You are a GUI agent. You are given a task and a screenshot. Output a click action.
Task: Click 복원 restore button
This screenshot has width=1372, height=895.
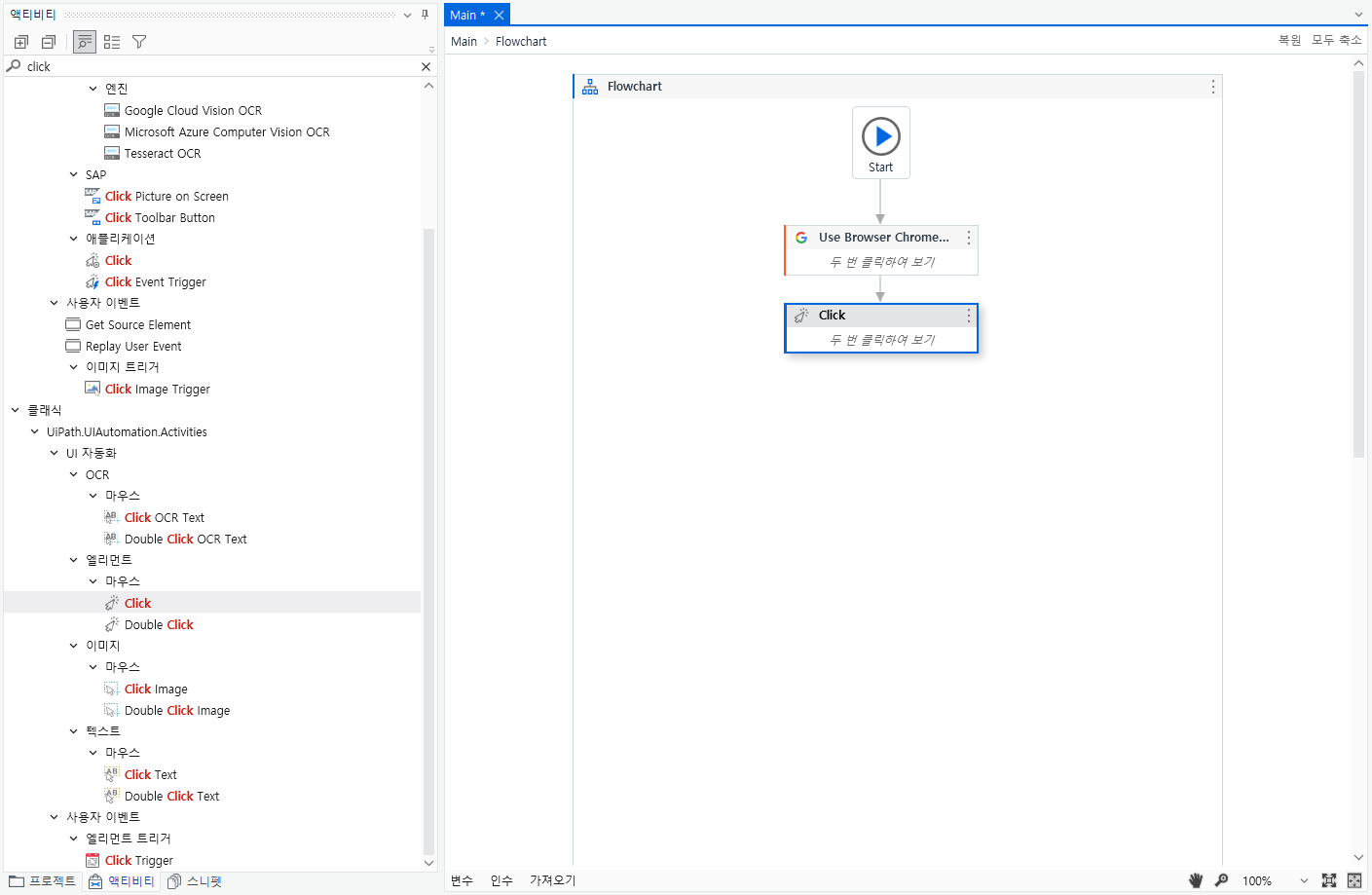1289,40
